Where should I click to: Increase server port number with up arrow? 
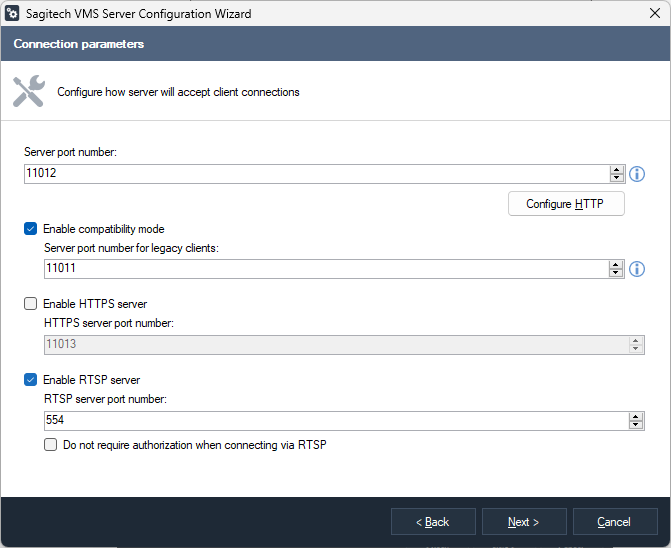tap(617, 170)
